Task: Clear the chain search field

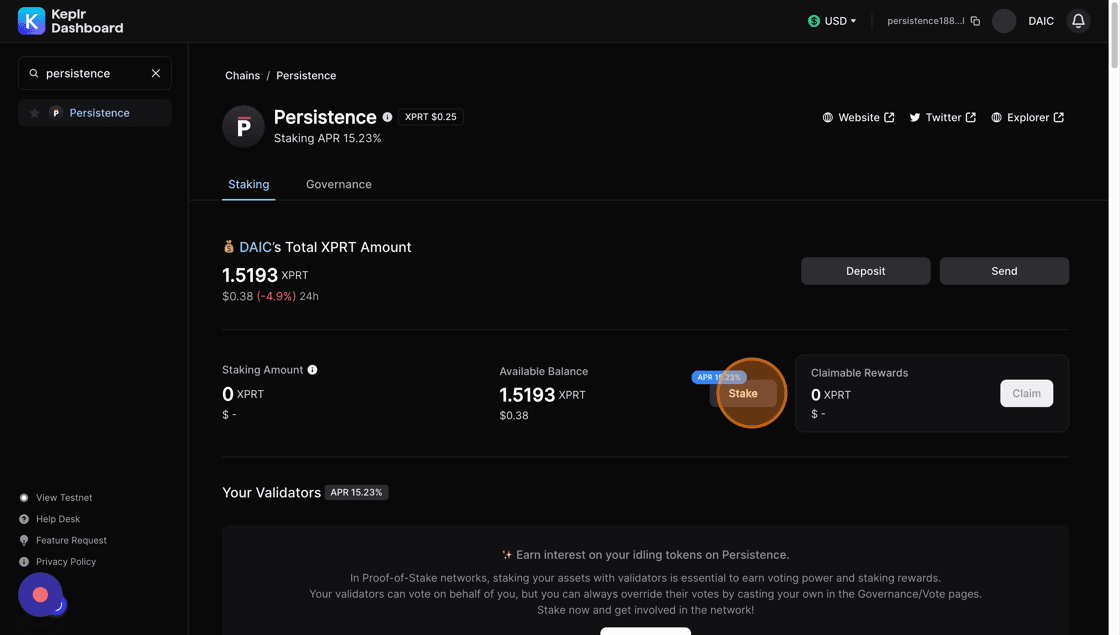Action: (x=156, y=73)
